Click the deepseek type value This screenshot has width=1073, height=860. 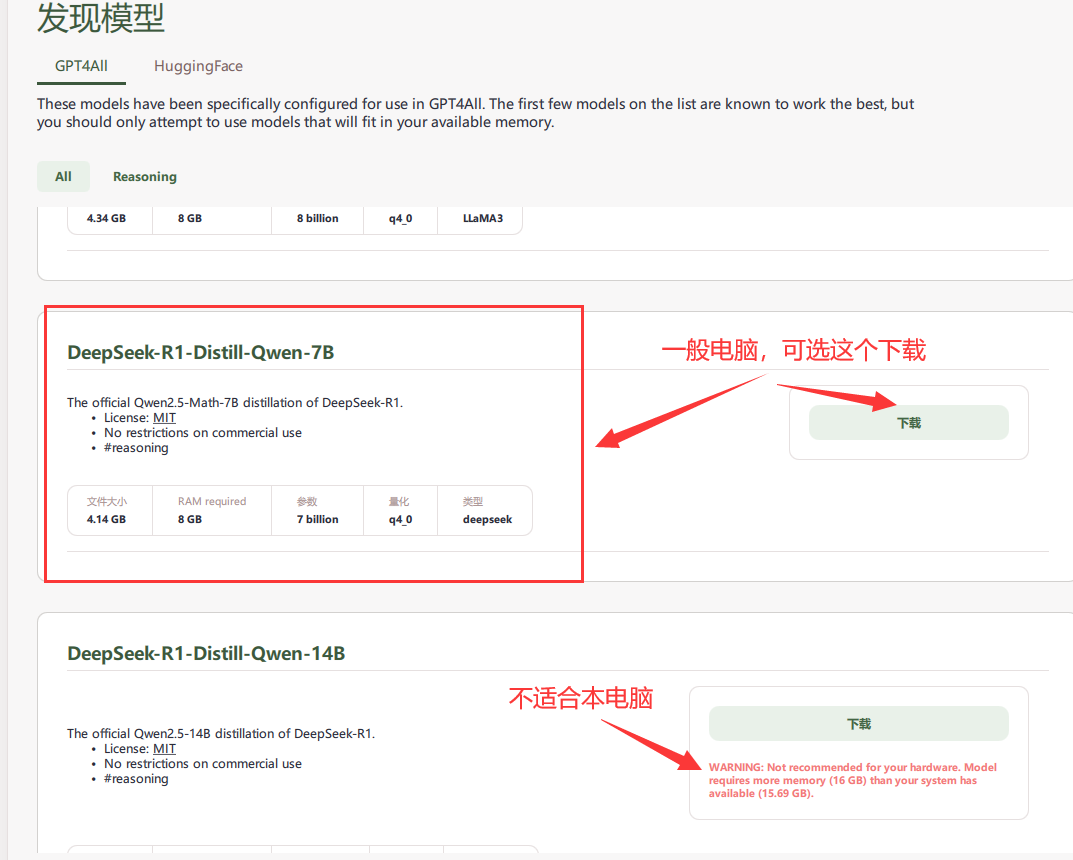point(487,519)
